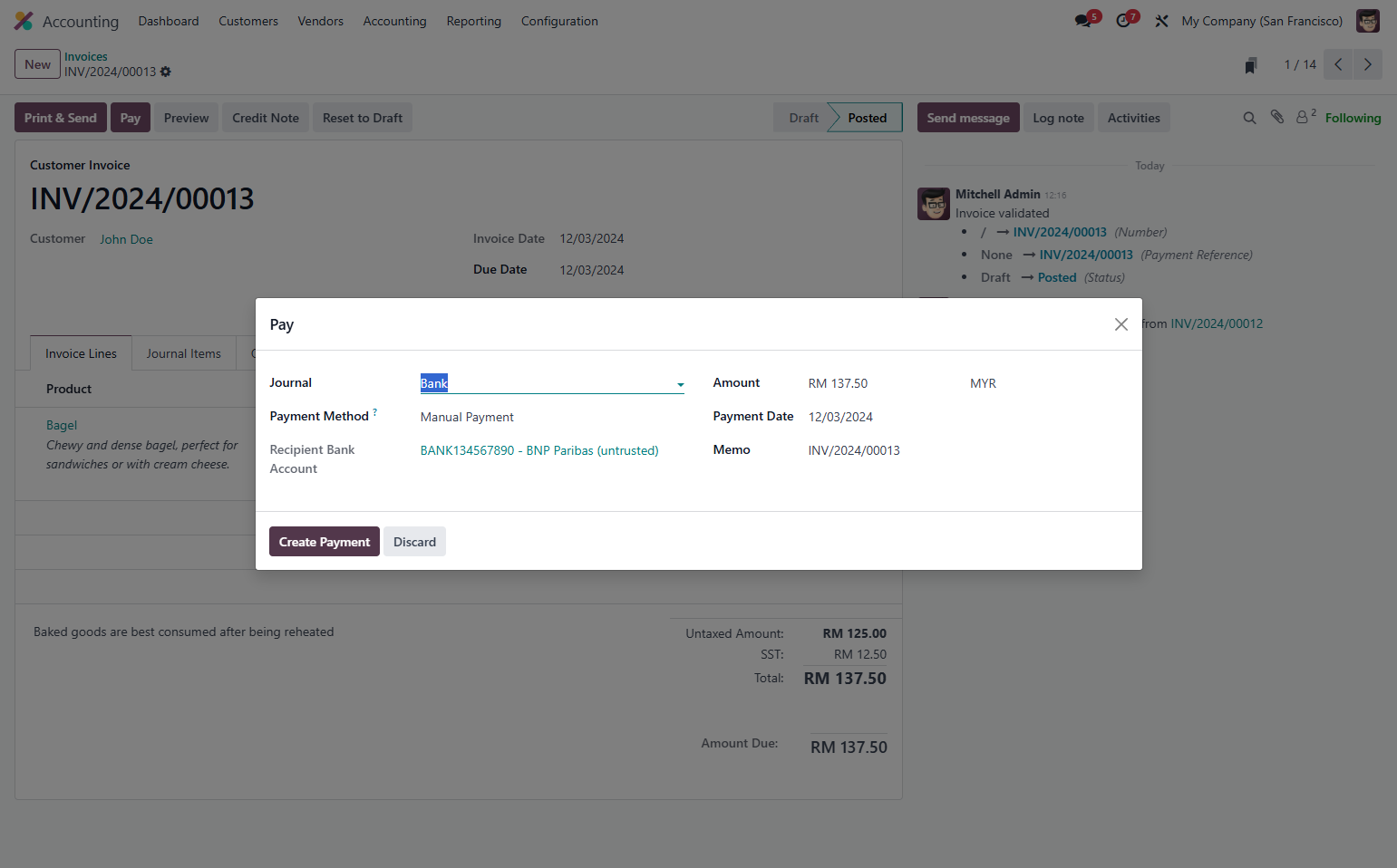This screenshot has width=1397, height=868.
Task: Click the Preview button
Action: [186, 118]
